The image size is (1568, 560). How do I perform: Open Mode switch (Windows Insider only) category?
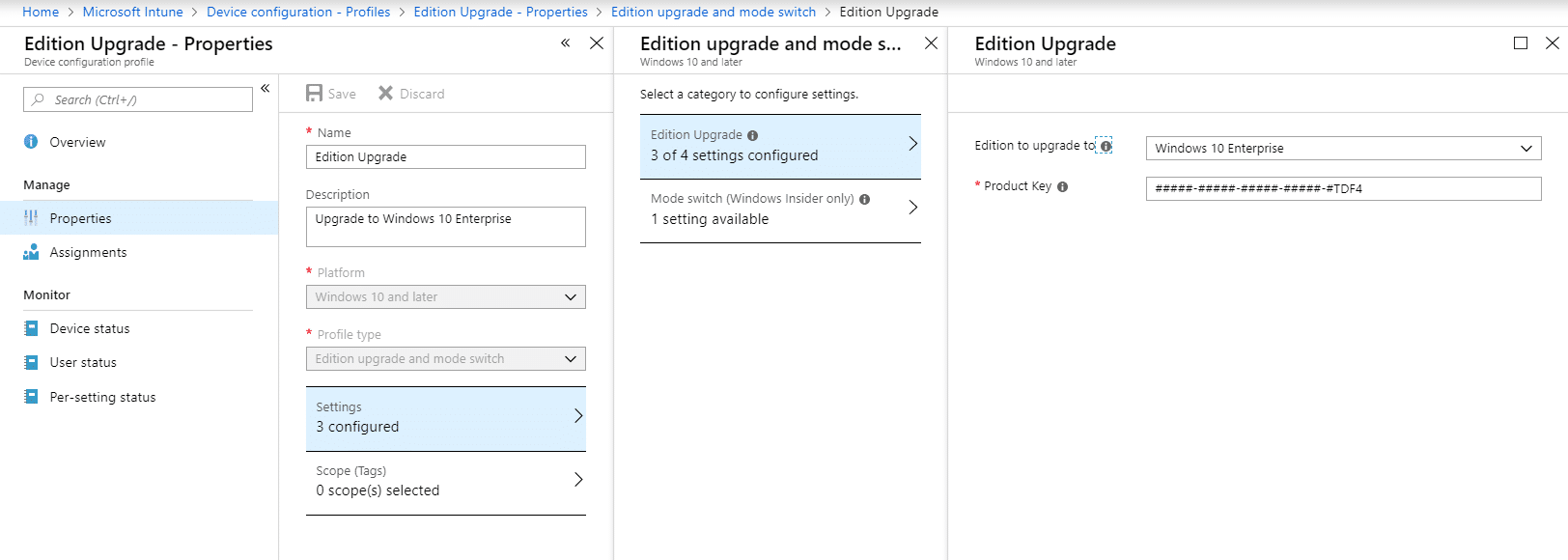tap(780, 210)
